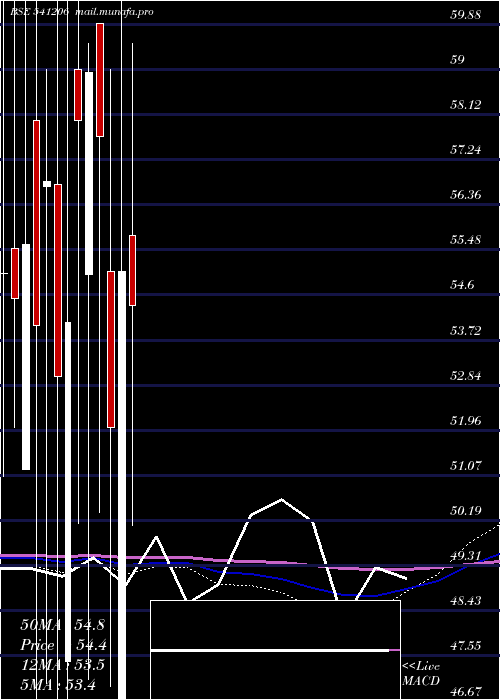Click the 50.19 price axis label
500x700 pixels.
(x=465, y=511)
